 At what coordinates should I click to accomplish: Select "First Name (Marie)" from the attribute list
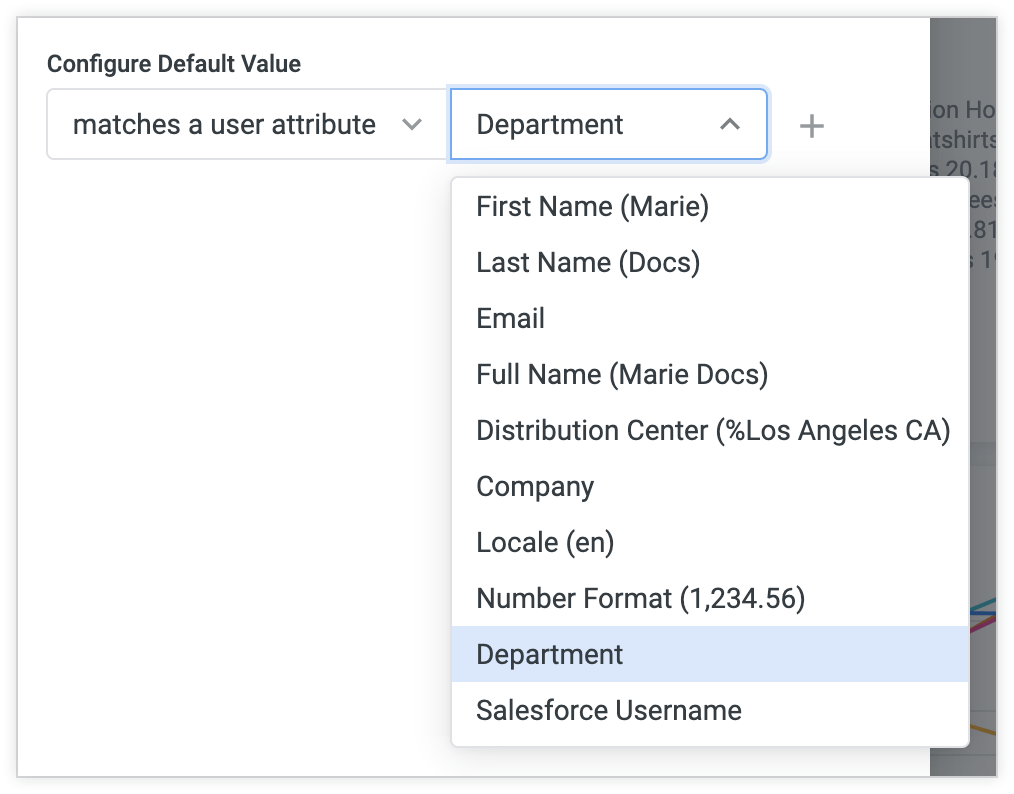point(593,206)
